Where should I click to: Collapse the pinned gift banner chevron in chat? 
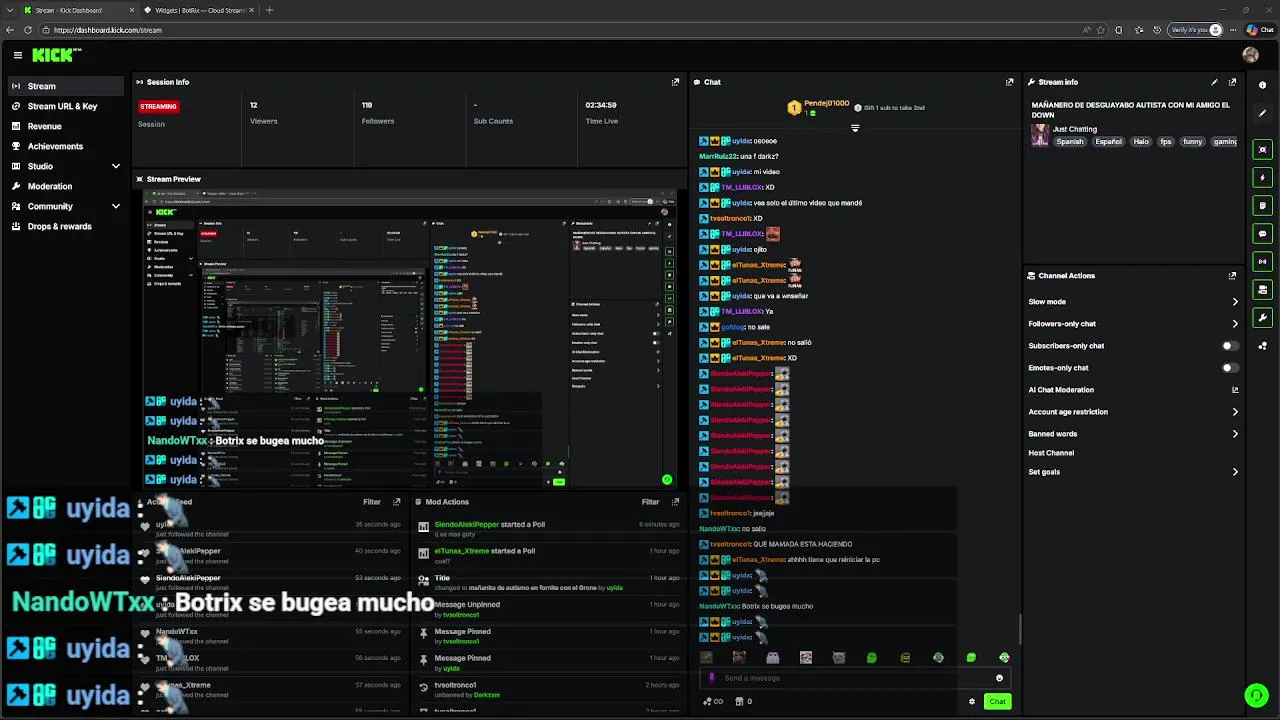[855, 128]
